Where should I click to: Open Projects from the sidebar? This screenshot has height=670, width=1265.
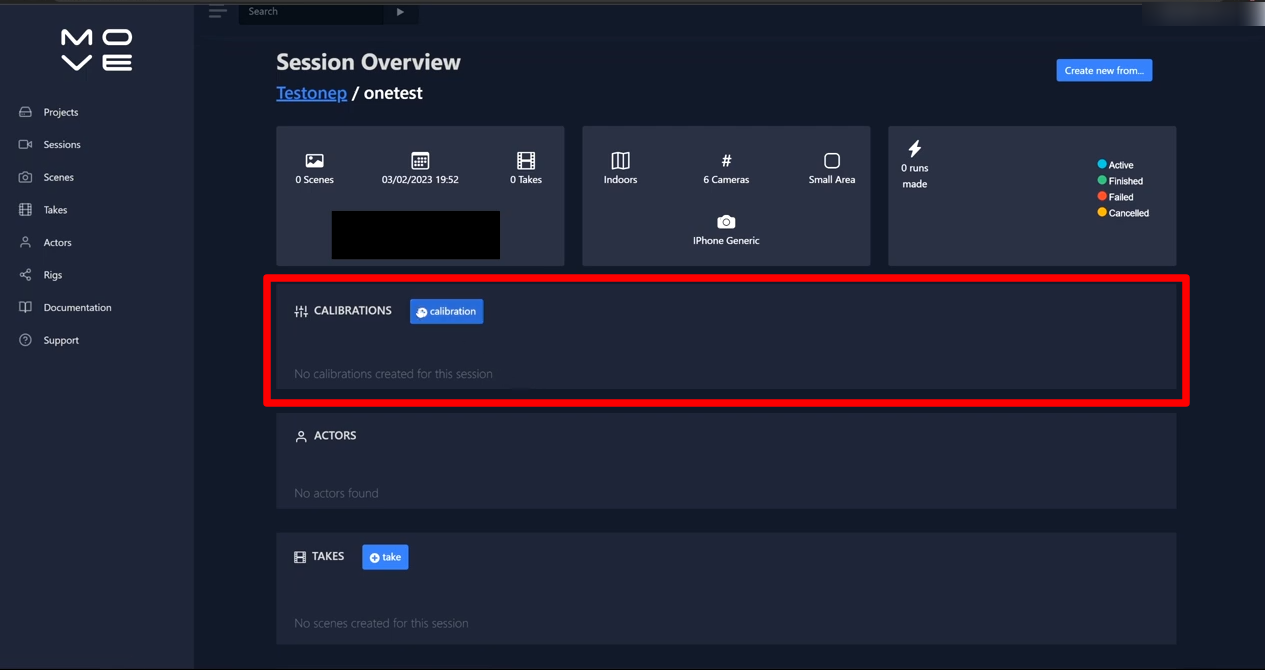point(61,112)
